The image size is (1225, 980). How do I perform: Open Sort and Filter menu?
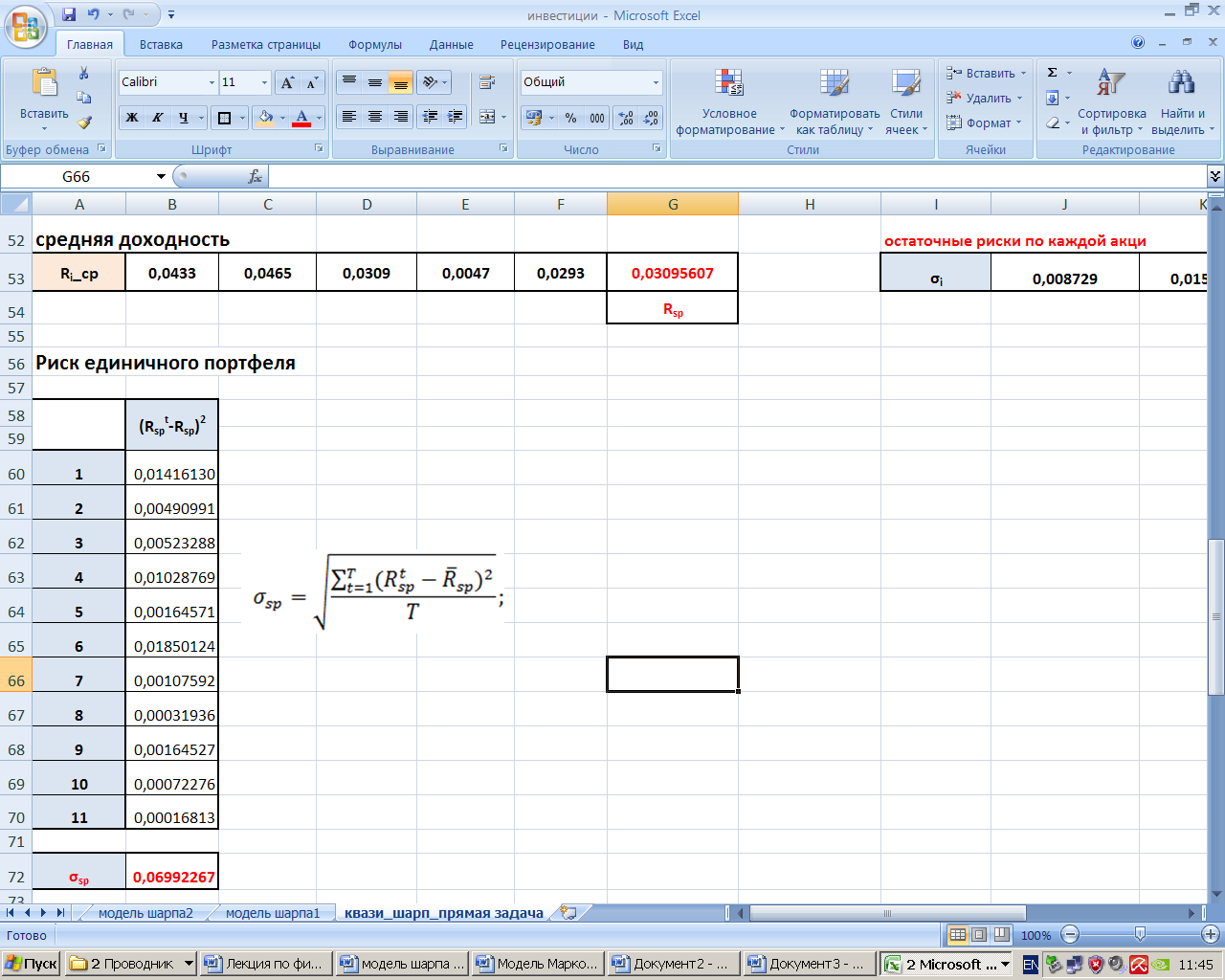click(x=1111, y=101)
